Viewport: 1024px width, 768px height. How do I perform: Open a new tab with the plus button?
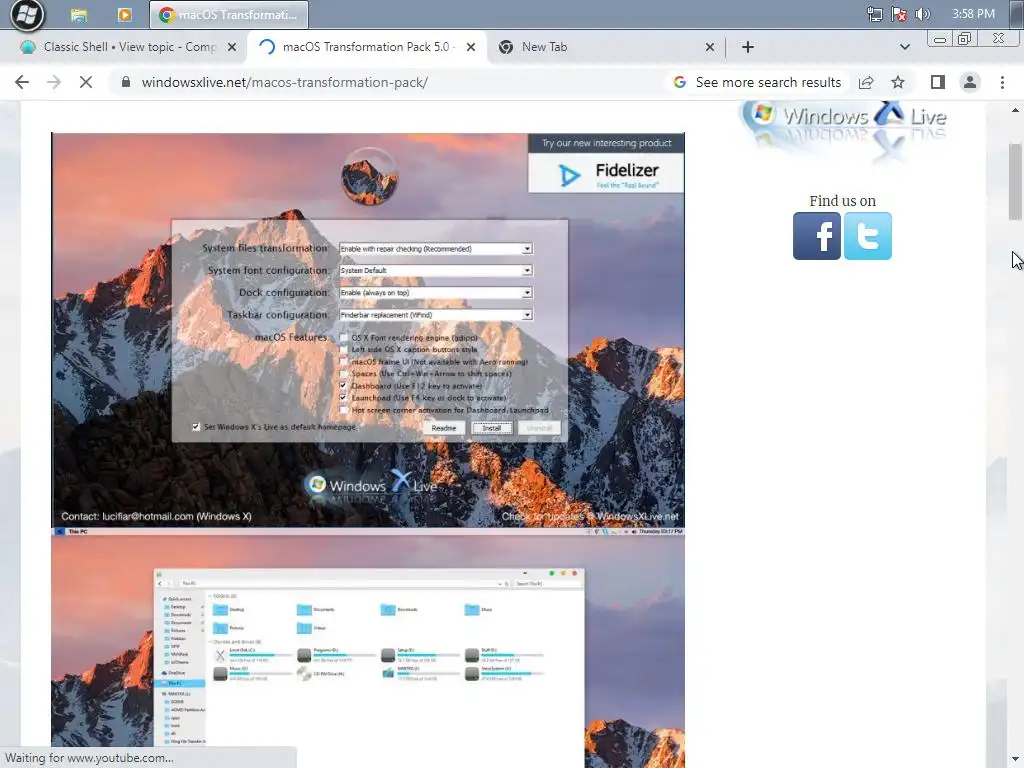[748, 47]
